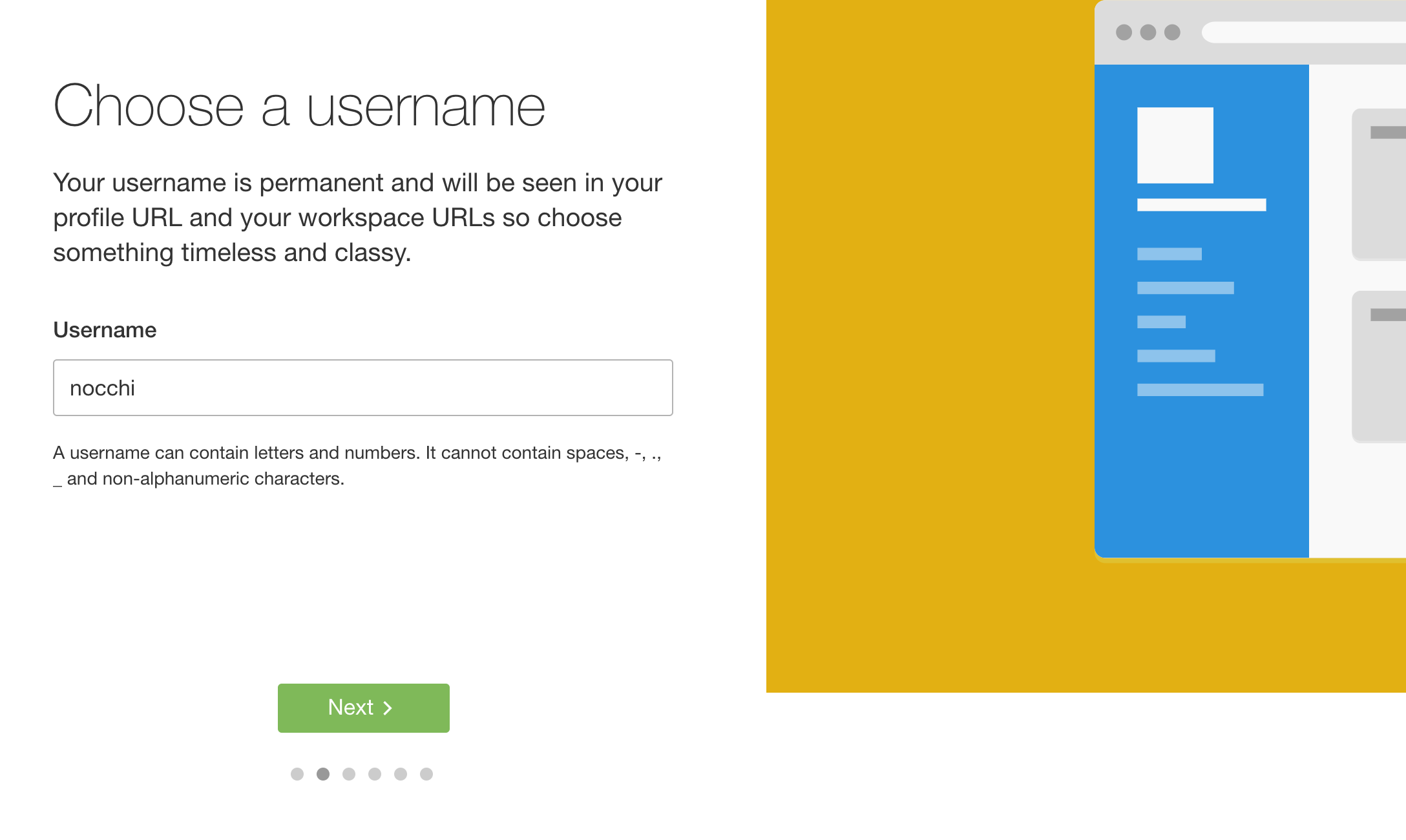This screenshot has height=840, width=1406.
Task: Click the rightmost gray window dot in illustration
Action: point(1172,32)
